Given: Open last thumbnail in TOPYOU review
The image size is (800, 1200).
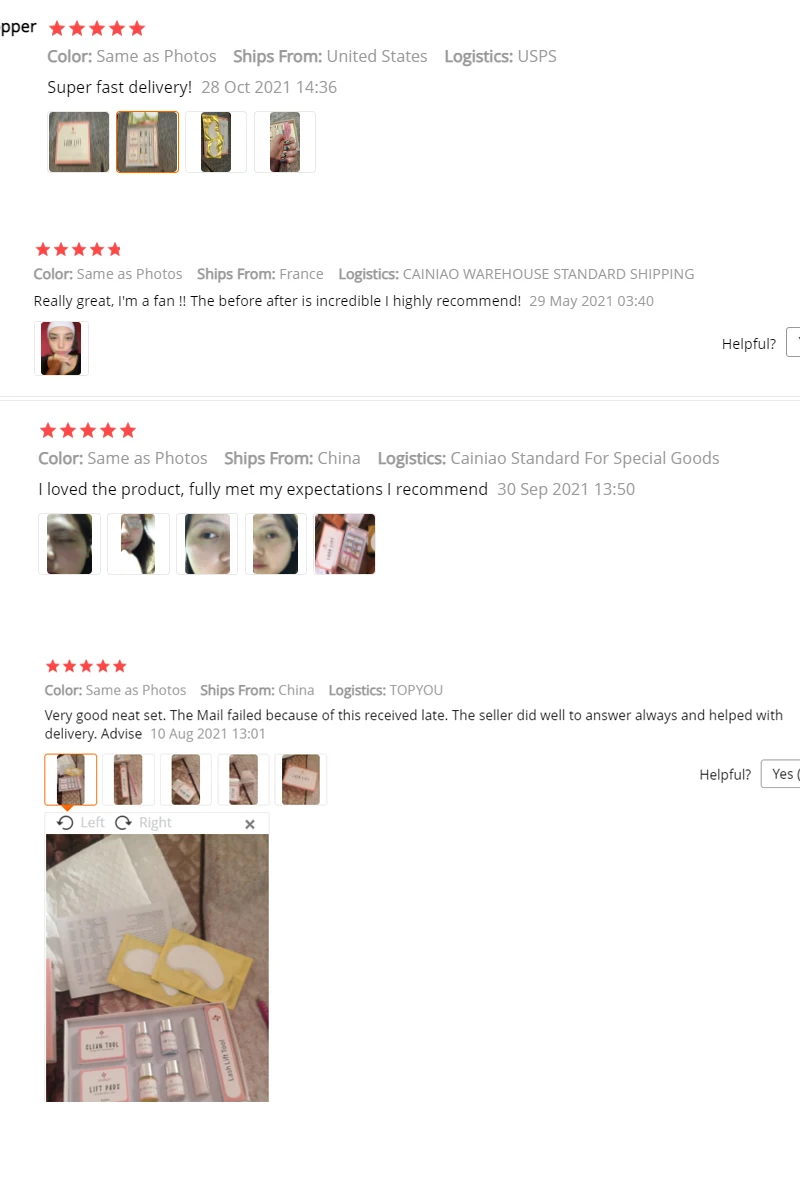Looking at the screenshot, I should point(301,780).
